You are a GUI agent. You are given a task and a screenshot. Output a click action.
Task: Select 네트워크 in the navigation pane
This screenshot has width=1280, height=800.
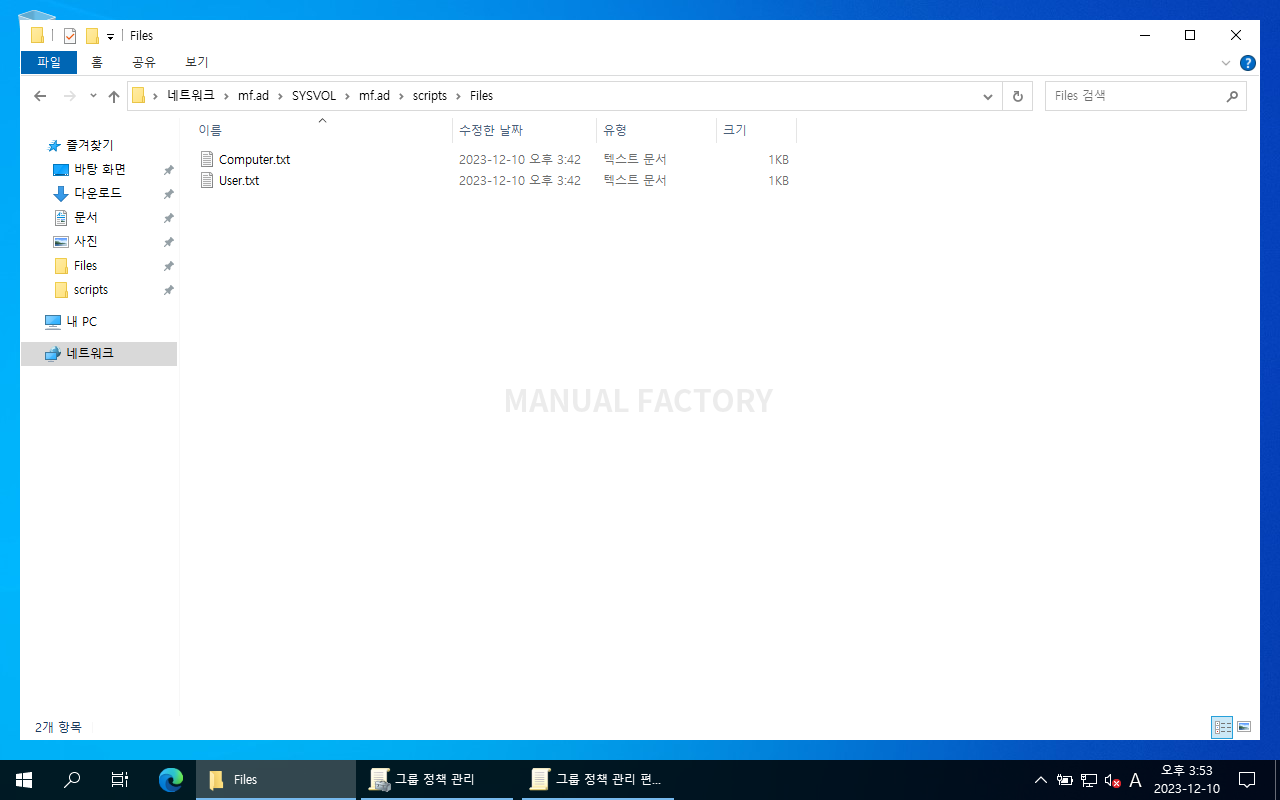99,354
